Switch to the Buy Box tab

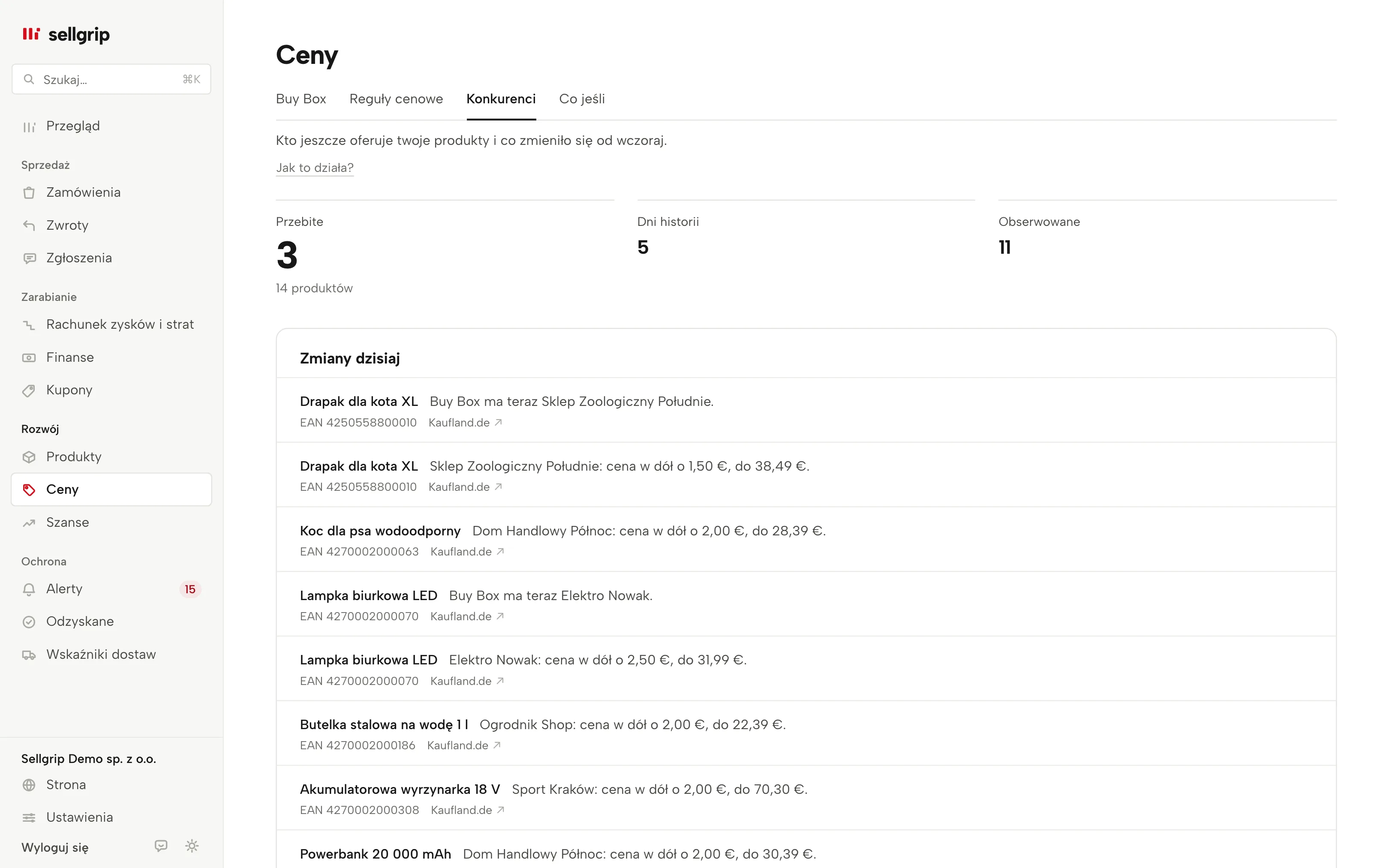point(301,99)
